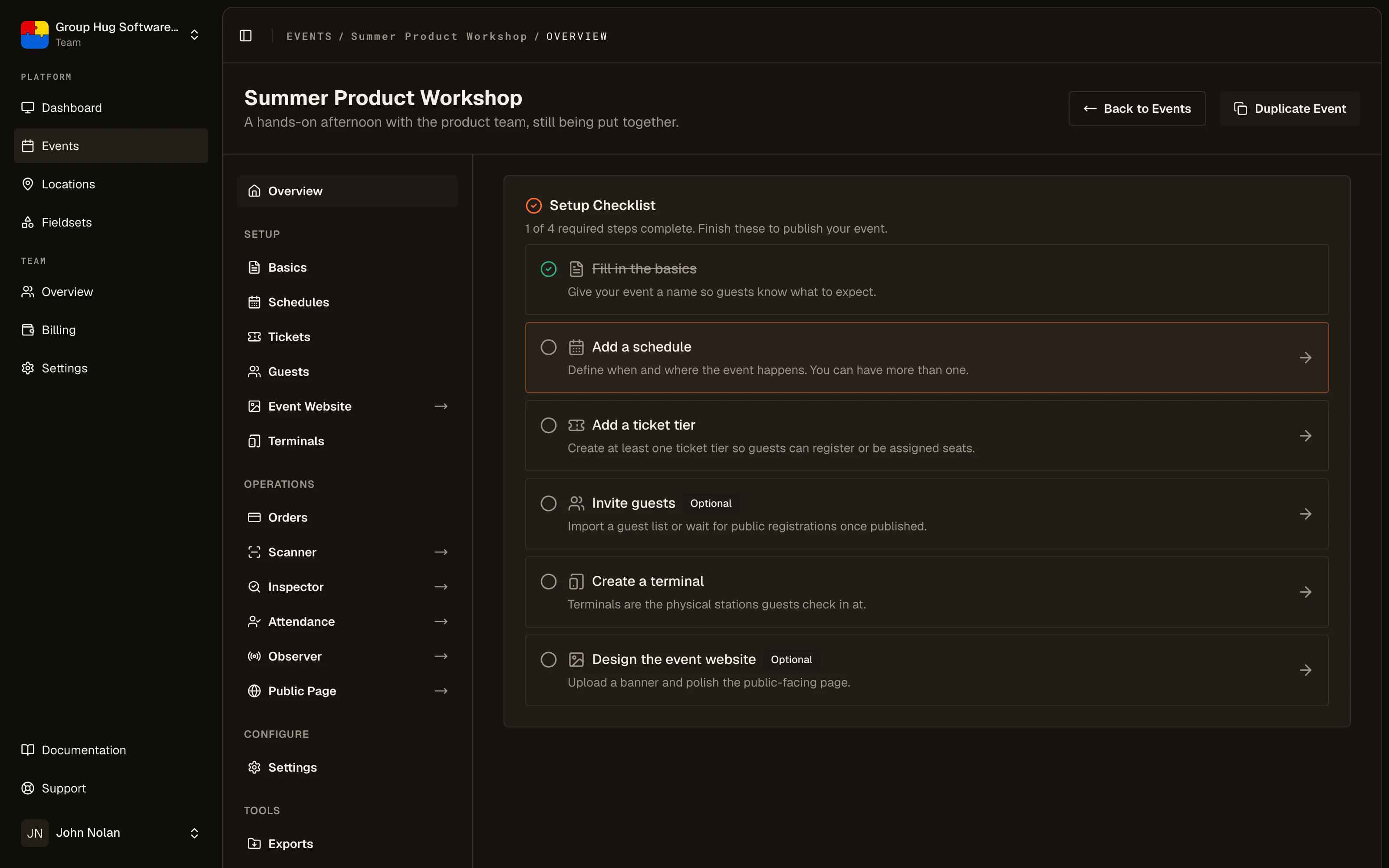The image size is (1389, 868).
Task: Click the Group Hug Software logo
Action: [x=34, y=34]
